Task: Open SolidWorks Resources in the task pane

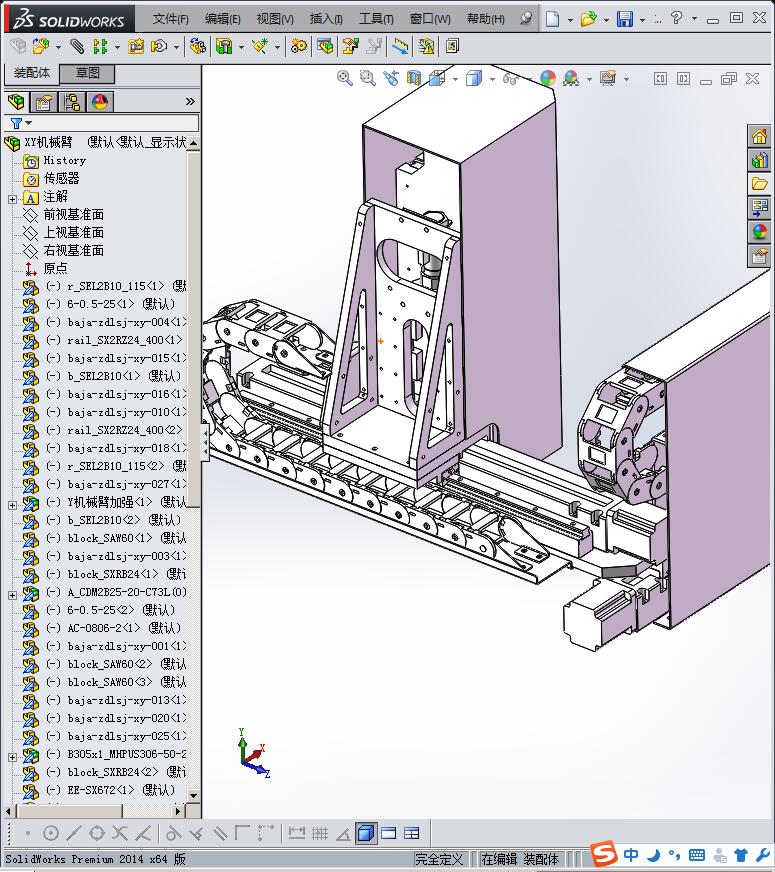Action: tap(759, 136)
